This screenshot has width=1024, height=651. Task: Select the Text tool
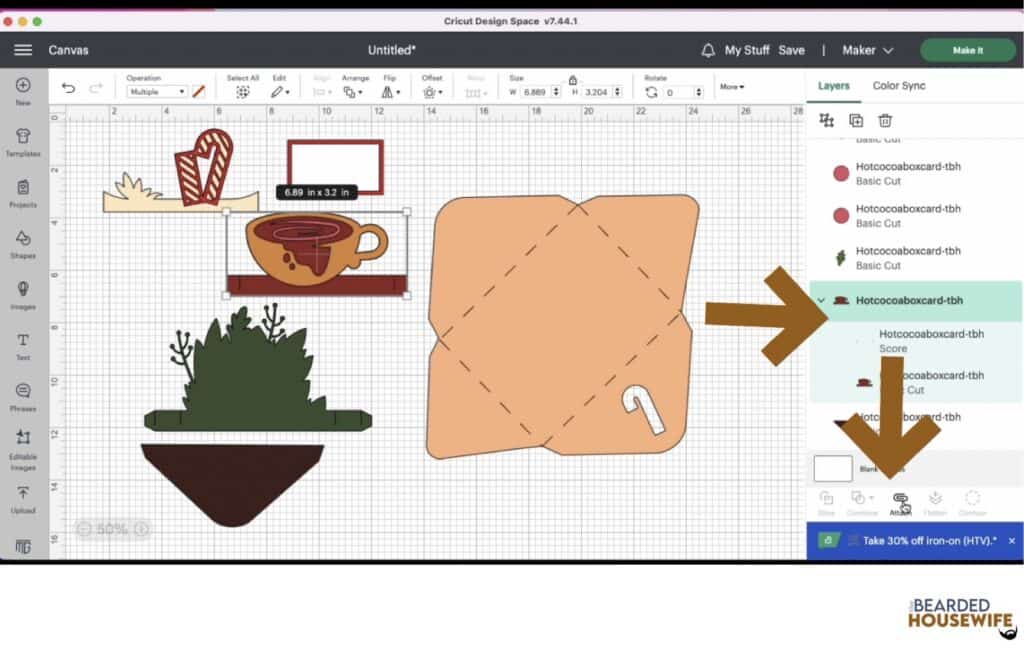coord(23,345)
